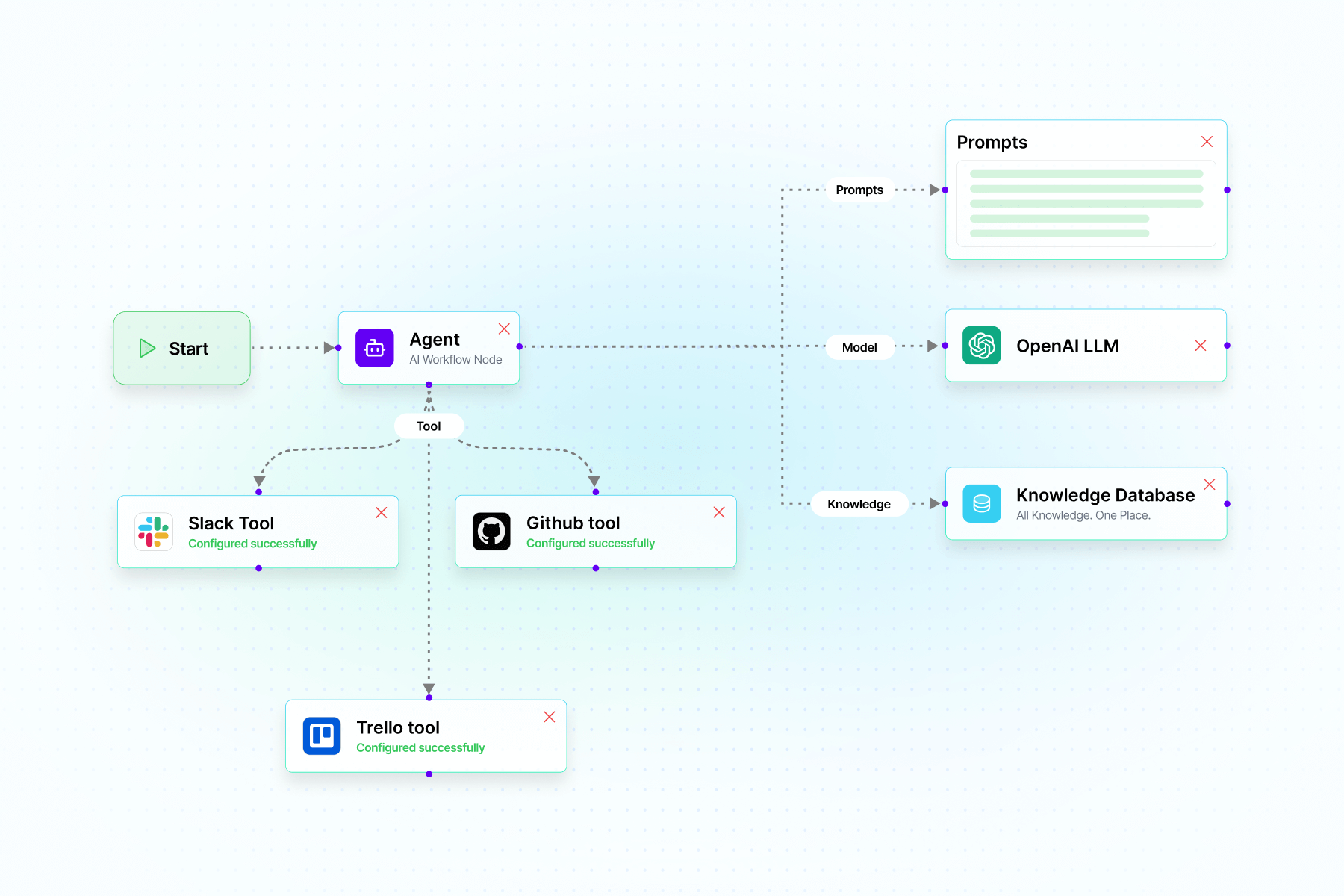Remove the OpenAI LLM node
This screenshot has height=896, width=1344.
1201,346
